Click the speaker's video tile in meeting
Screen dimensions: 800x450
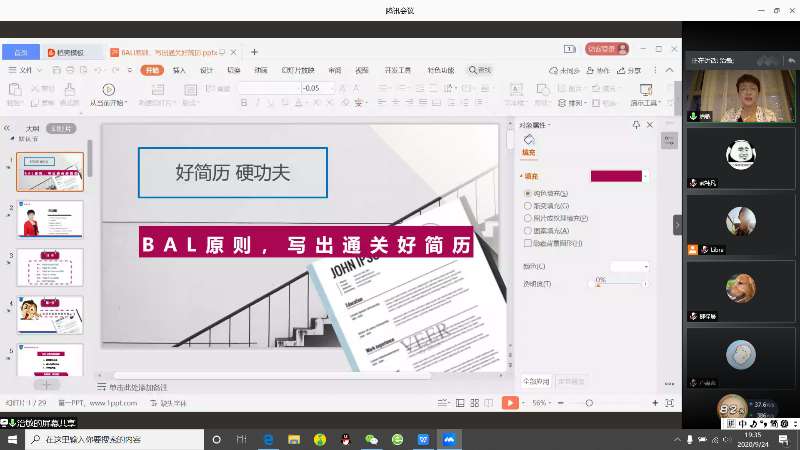click(741, 96)
